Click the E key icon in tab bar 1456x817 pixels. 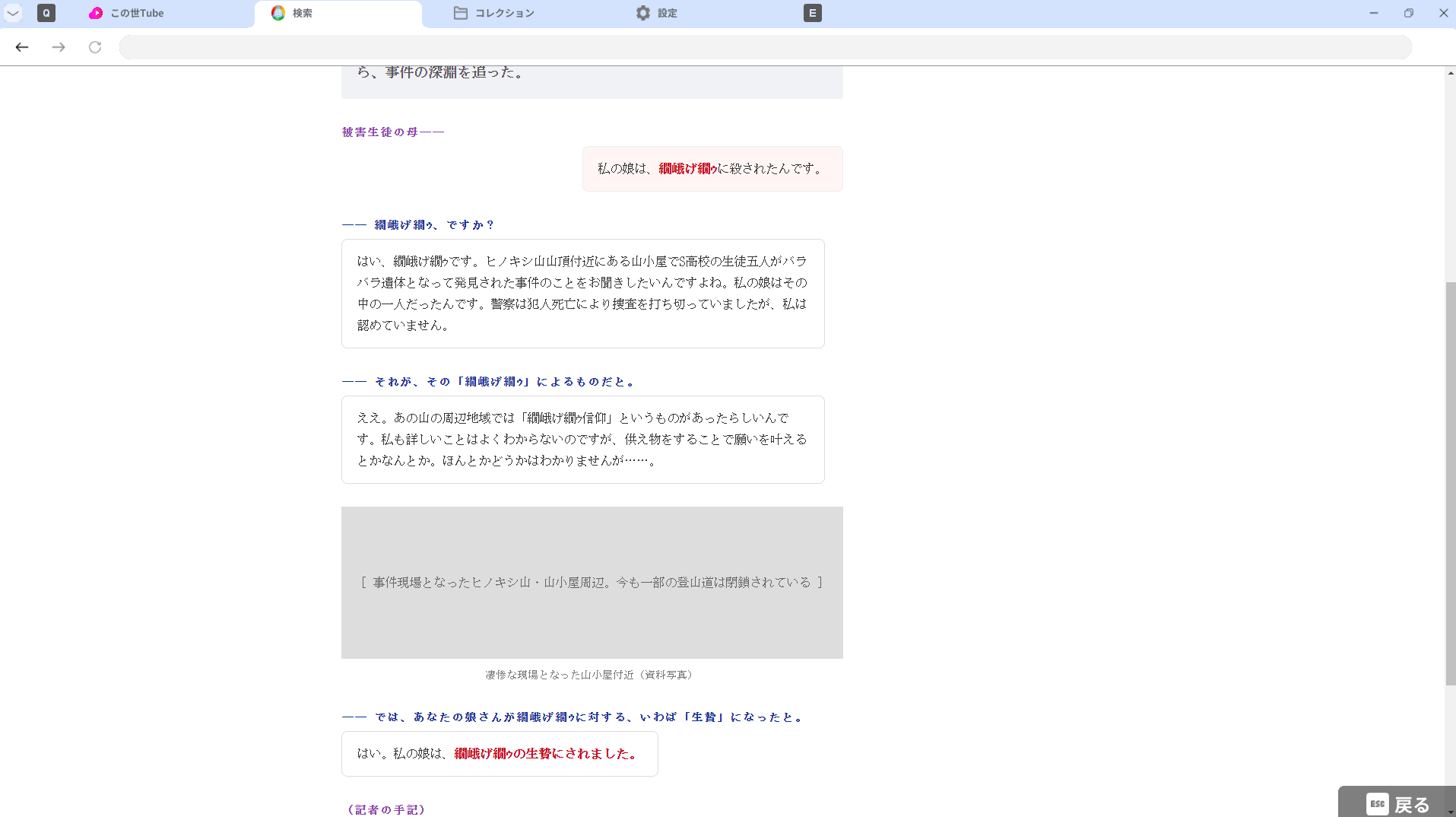coord(813,13)
